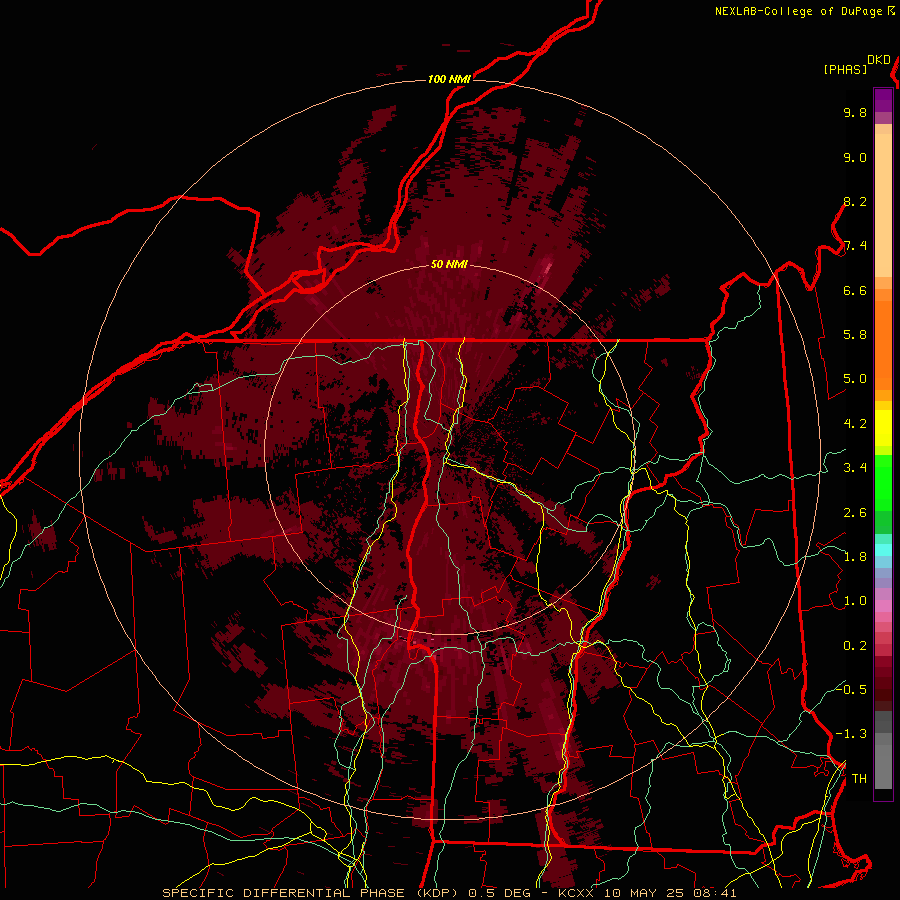Pick the light peach color bar segment
900x900 pixels.
[883, 205]
